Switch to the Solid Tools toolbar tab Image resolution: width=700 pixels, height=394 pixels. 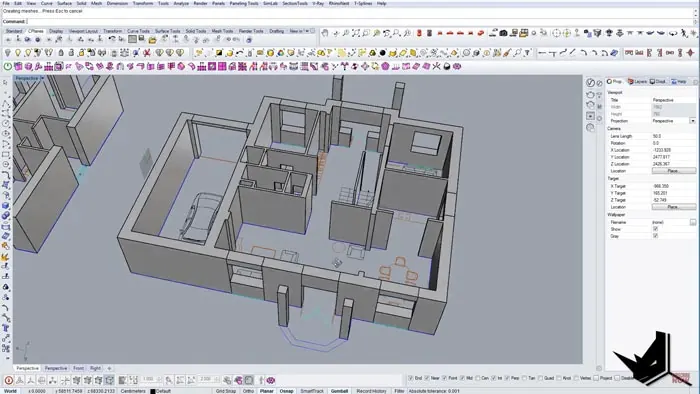point(196,31)
